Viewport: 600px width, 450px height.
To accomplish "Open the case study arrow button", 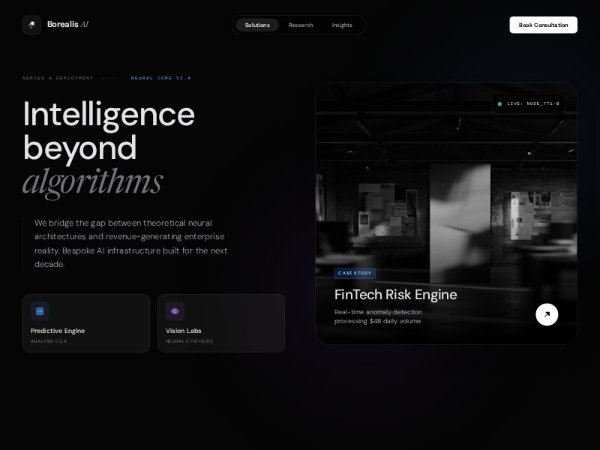I will 546,314.
